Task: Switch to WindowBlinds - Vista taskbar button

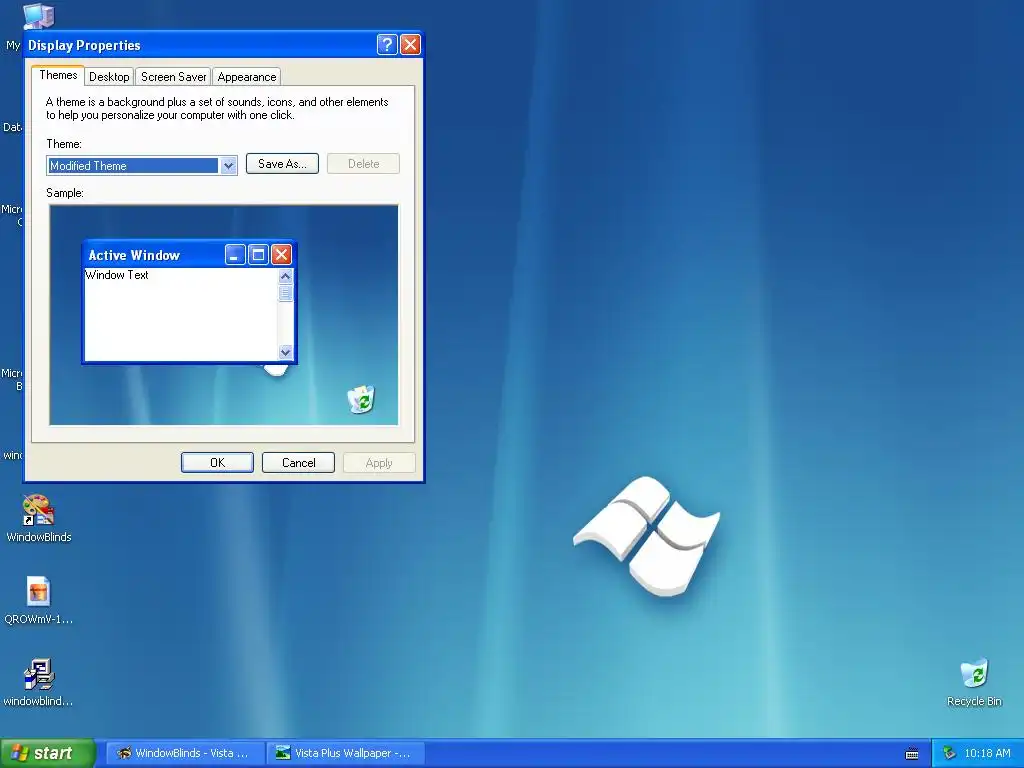Action: (x=185, y=753)
